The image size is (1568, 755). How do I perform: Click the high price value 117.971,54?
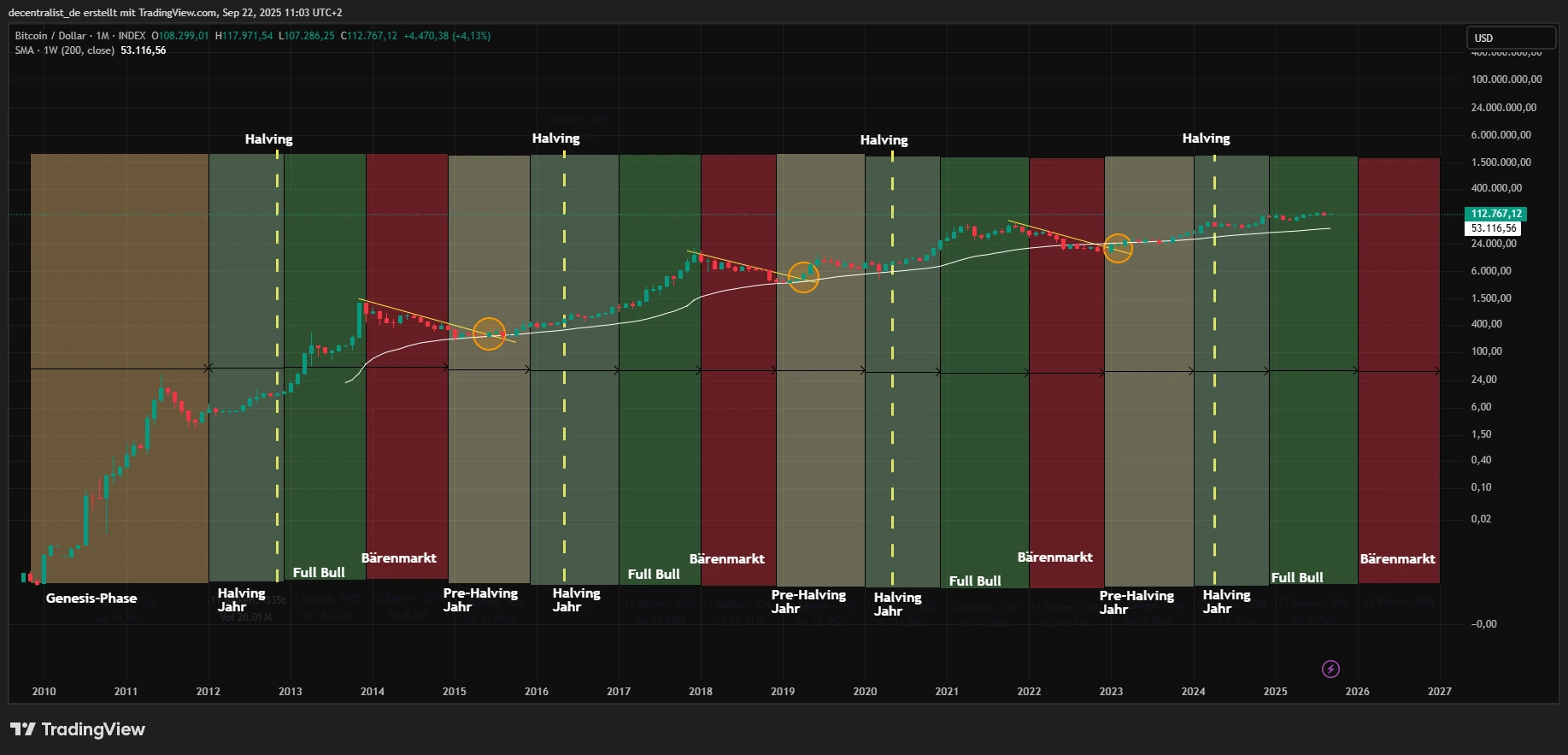coord(248,36)
